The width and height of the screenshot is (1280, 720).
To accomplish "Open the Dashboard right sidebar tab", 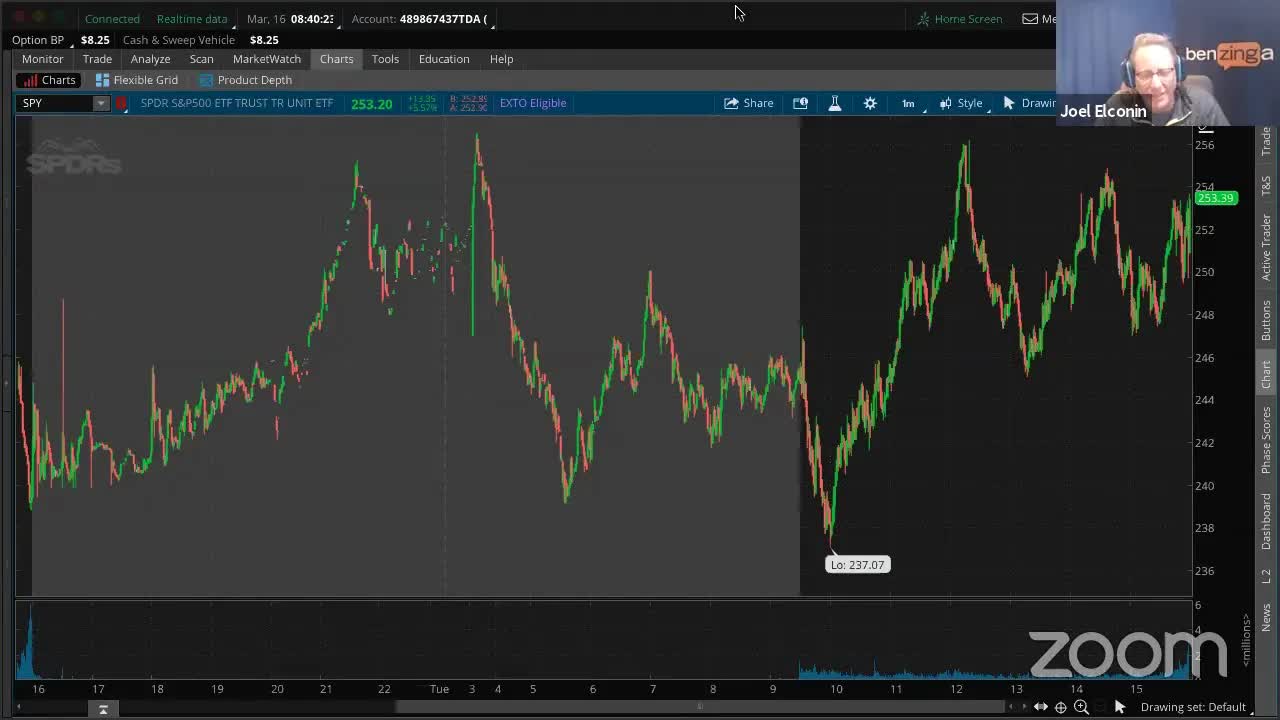I will click(1266, 521).
